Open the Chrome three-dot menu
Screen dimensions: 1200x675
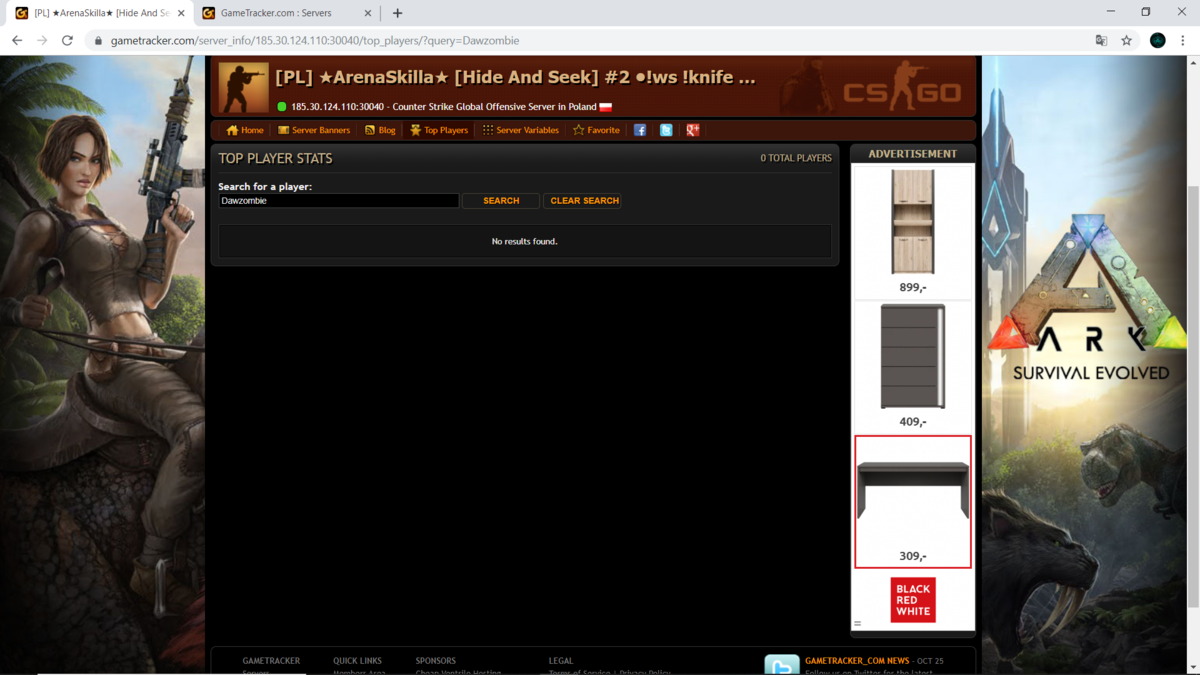1183,41
